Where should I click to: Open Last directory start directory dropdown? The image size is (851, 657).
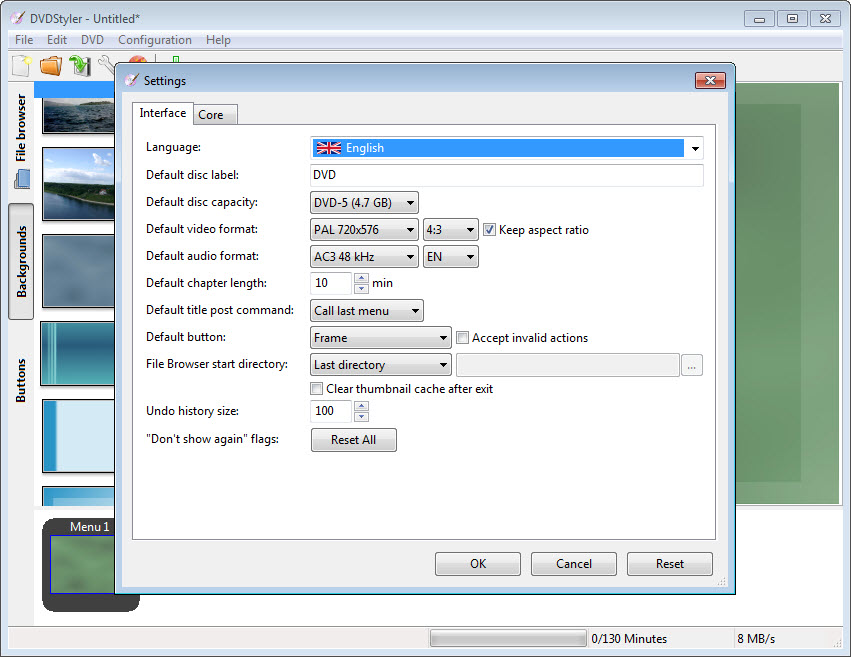point(380,365)
